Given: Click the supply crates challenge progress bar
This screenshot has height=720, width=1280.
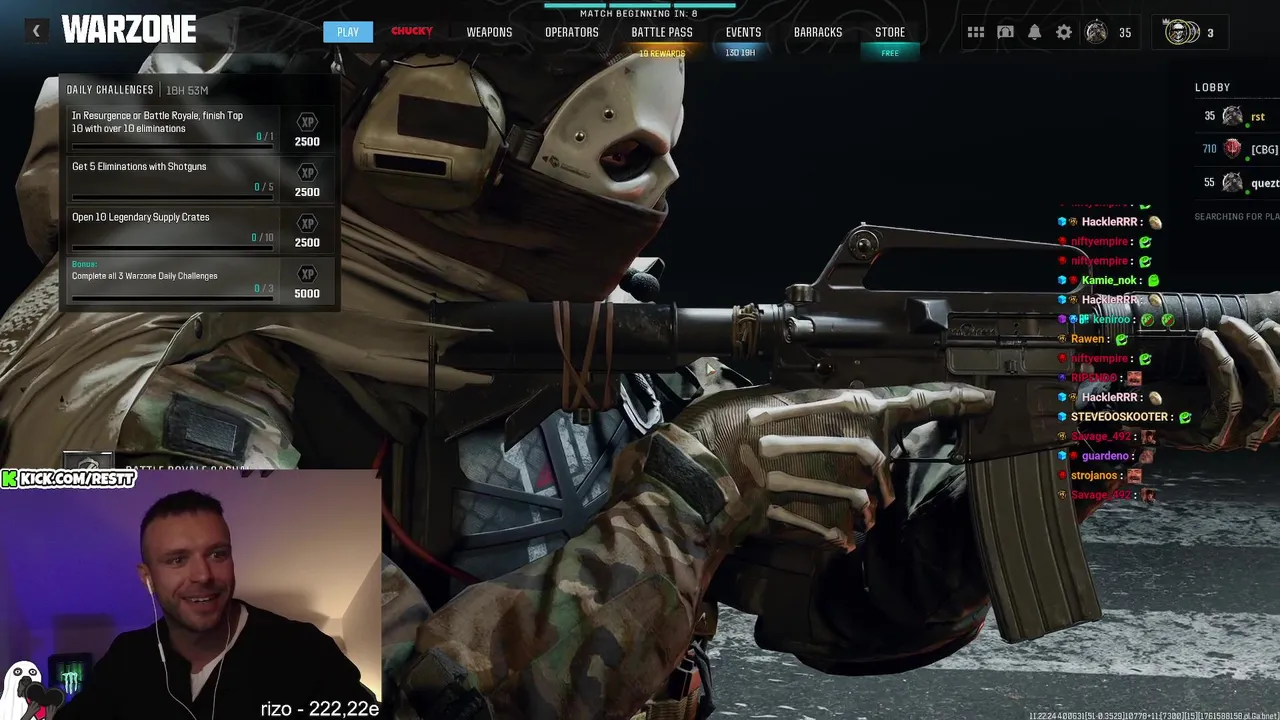Looking at the screenshot, I should point(172,247).
